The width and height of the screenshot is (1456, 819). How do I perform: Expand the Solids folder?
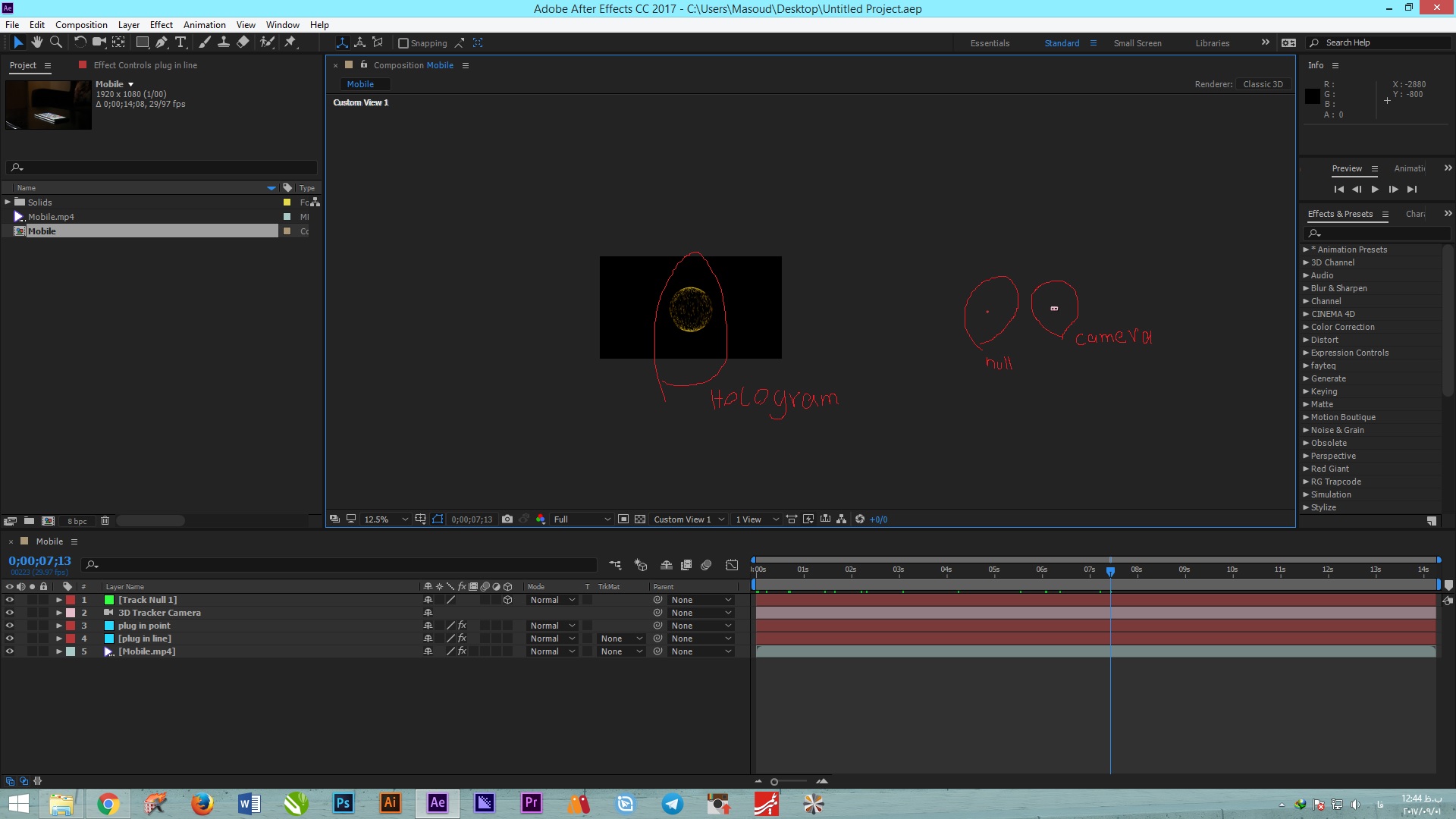[x=8, y=202]
